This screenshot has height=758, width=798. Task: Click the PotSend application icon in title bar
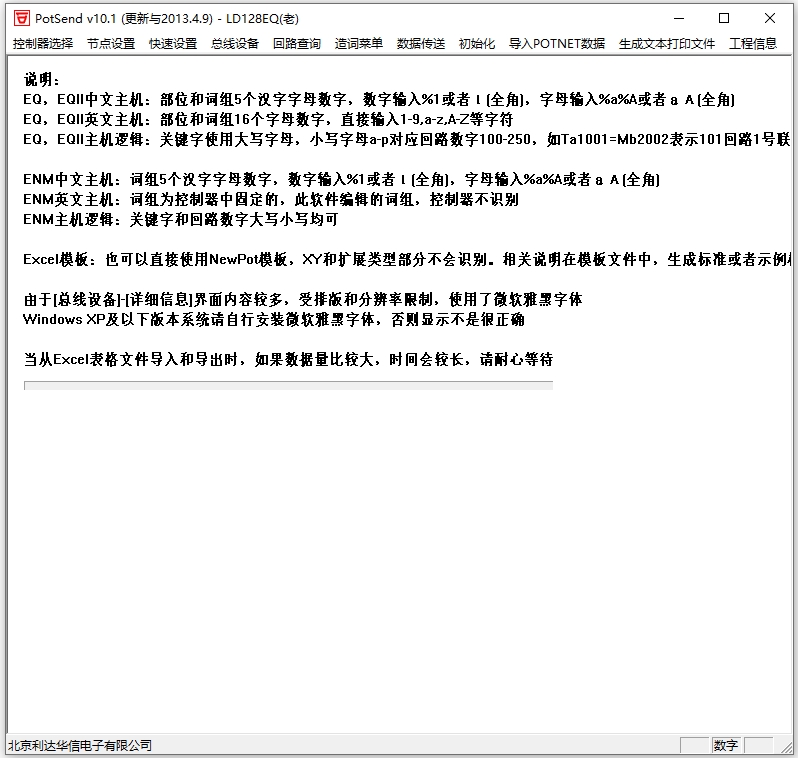(x=22, y=18)
